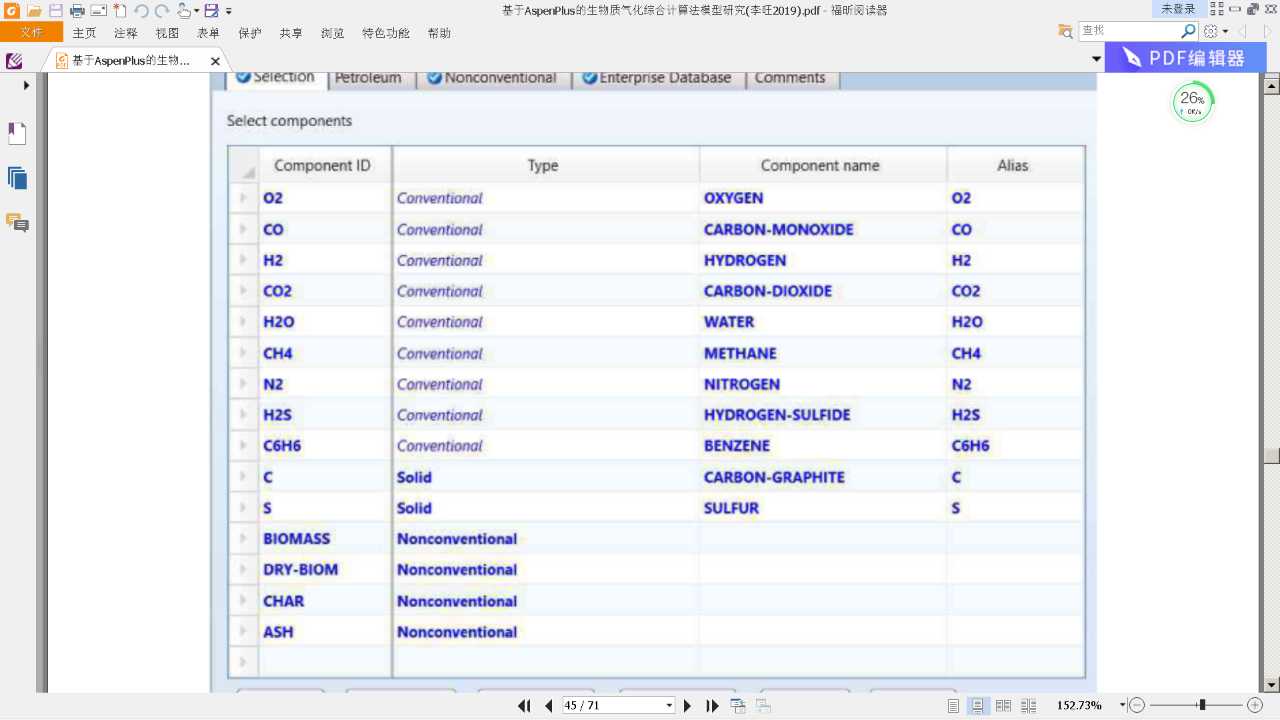Open the 文件 menu
Image resolution: width=1280 pixels, height=720 pixels.
tap(31, 32)
